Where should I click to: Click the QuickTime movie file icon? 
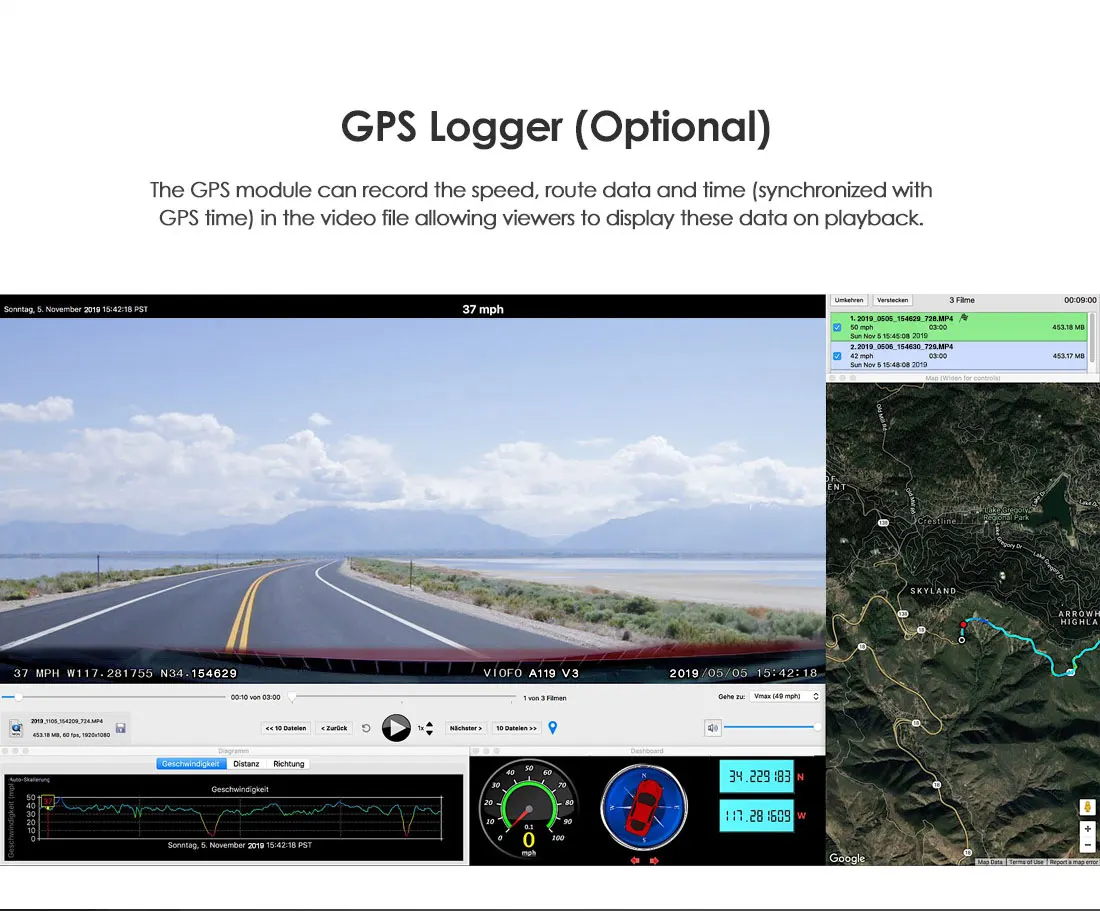click(x=16, y=729)
